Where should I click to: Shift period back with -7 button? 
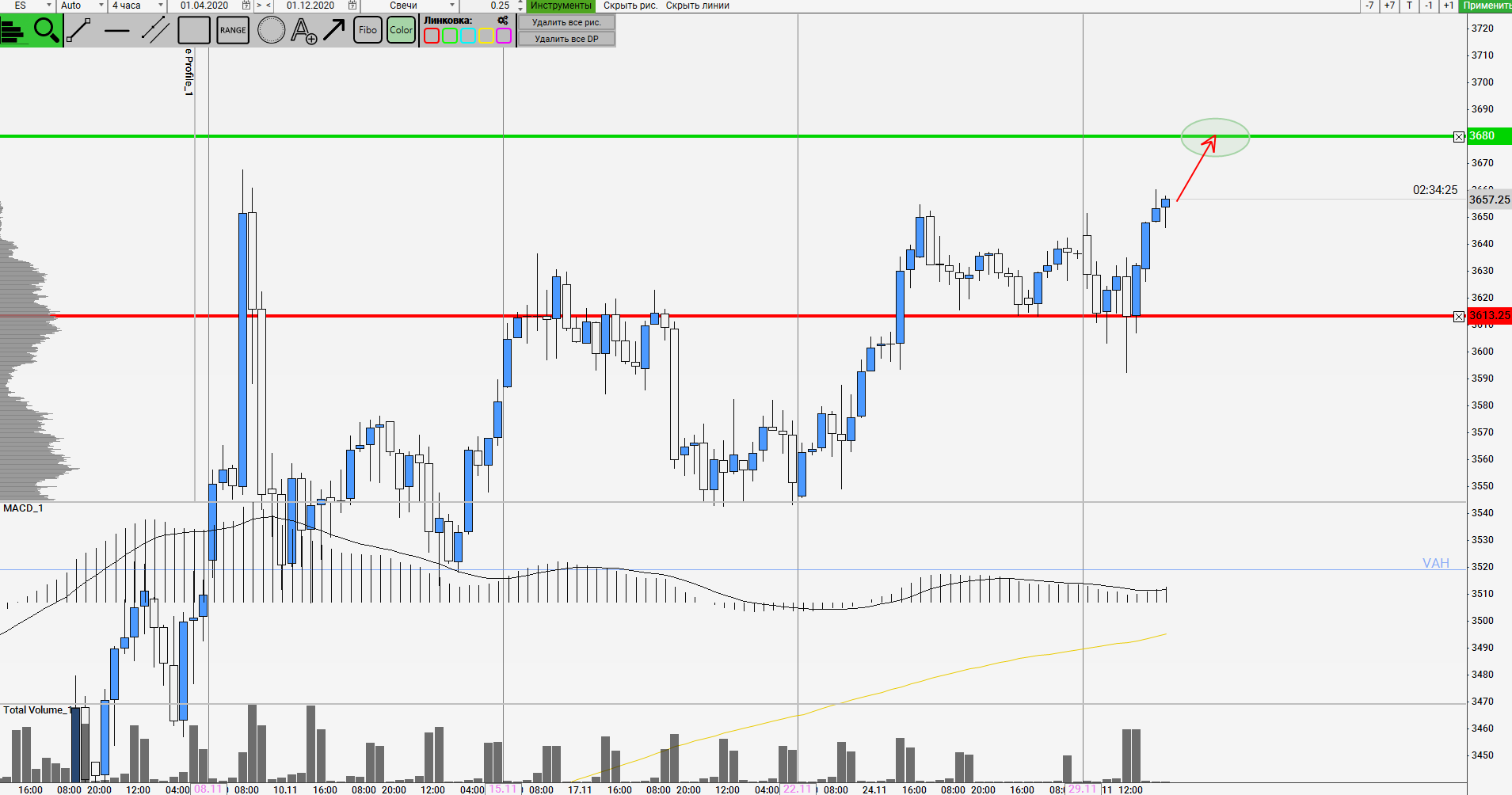click(1369, 6)
